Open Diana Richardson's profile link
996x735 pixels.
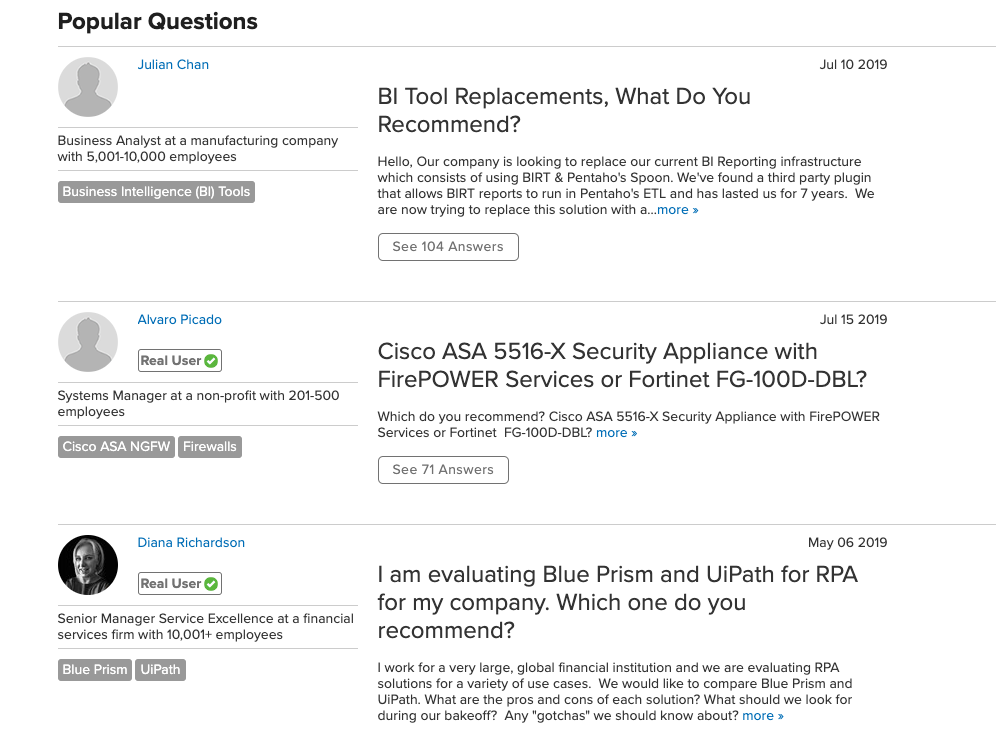coord(191,543)
